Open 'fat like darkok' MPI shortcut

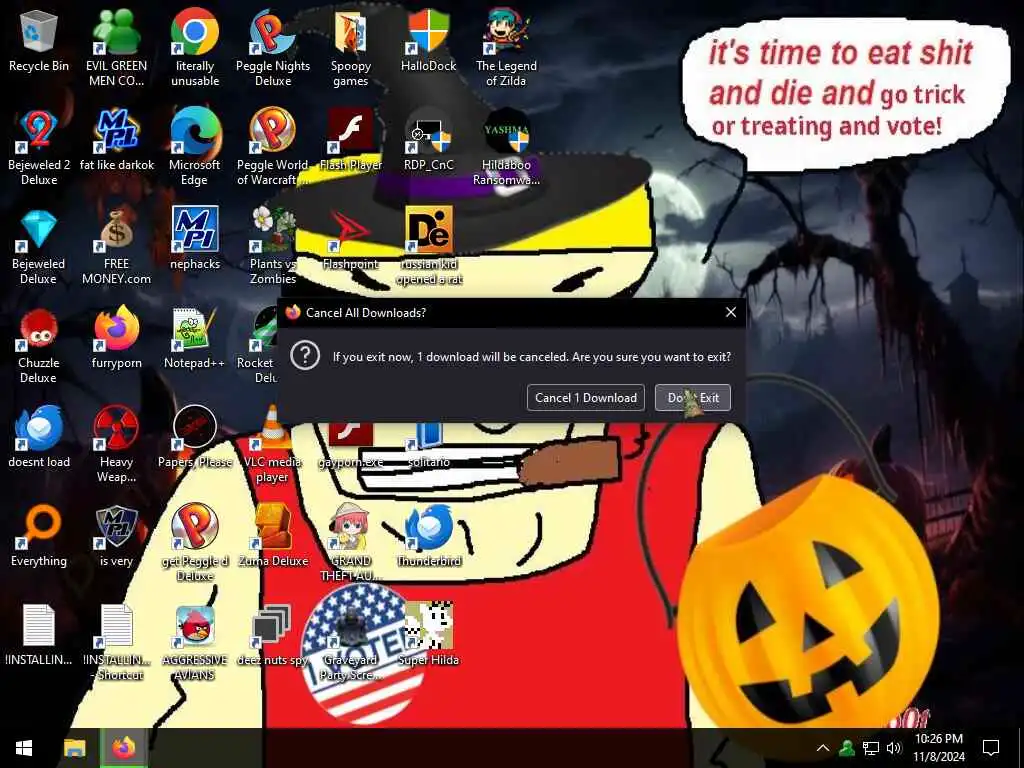point(117,140)
